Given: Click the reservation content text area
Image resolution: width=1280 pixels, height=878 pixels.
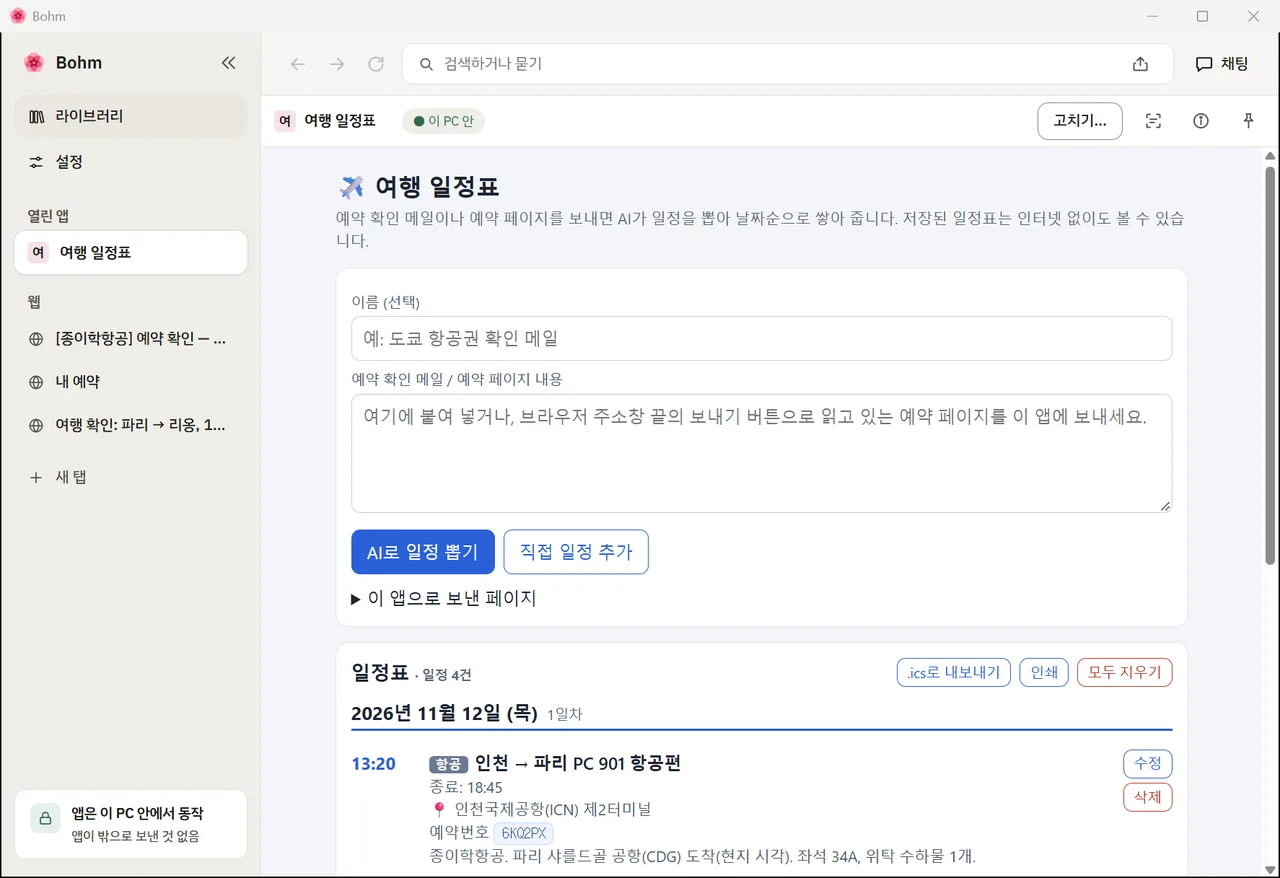Looking at the screenshot, I should click(761, 453).
